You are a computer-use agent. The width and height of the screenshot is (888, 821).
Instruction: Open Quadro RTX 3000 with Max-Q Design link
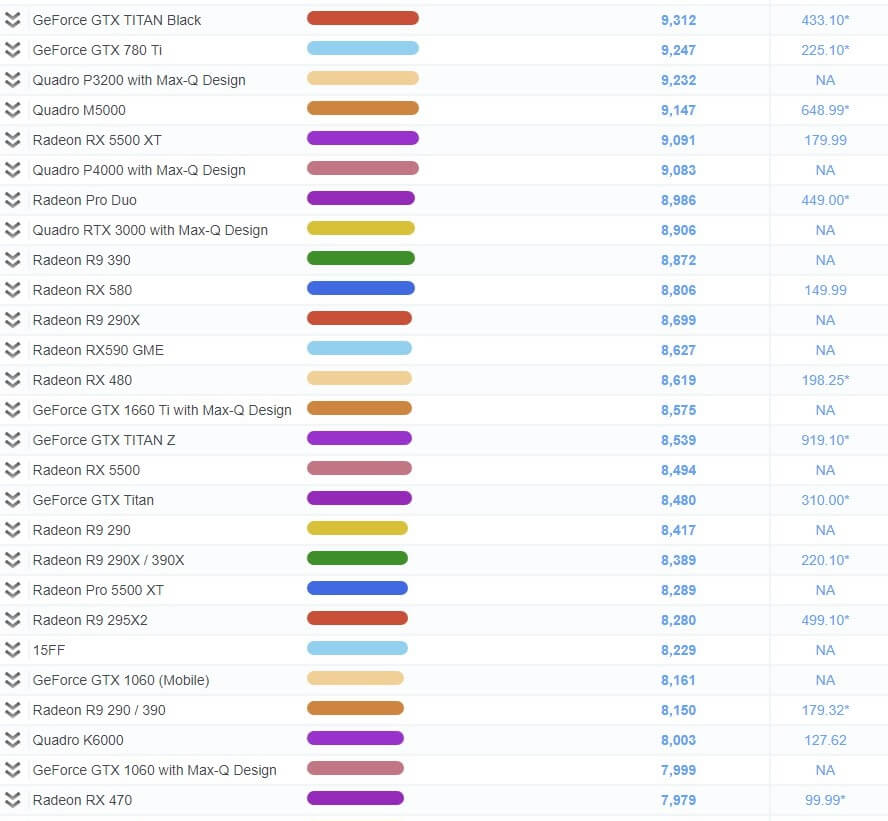coord(150,230)
